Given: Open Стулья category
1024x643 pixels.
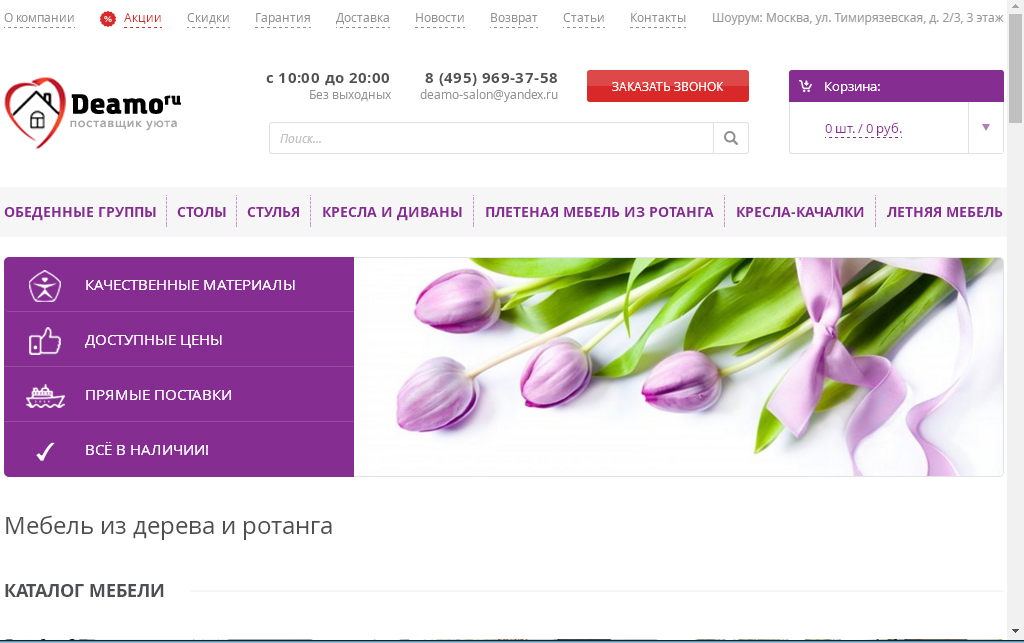Looking at the screenshot, I should [273, 212].
